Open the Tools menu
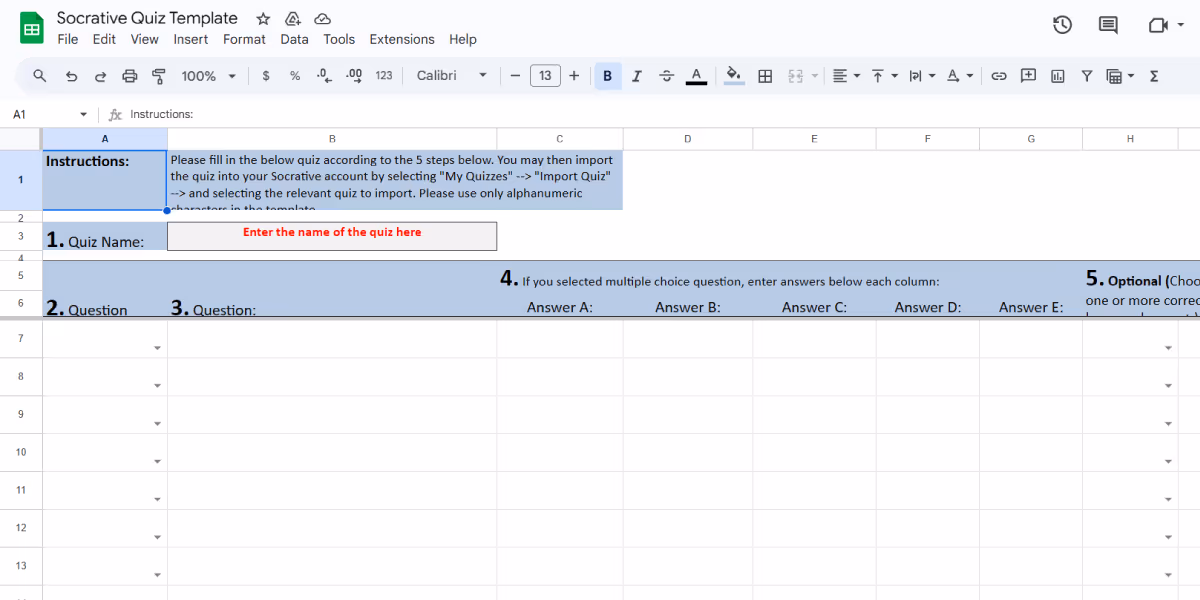The width and height of the screenshot is (1200, 600). 339,39
